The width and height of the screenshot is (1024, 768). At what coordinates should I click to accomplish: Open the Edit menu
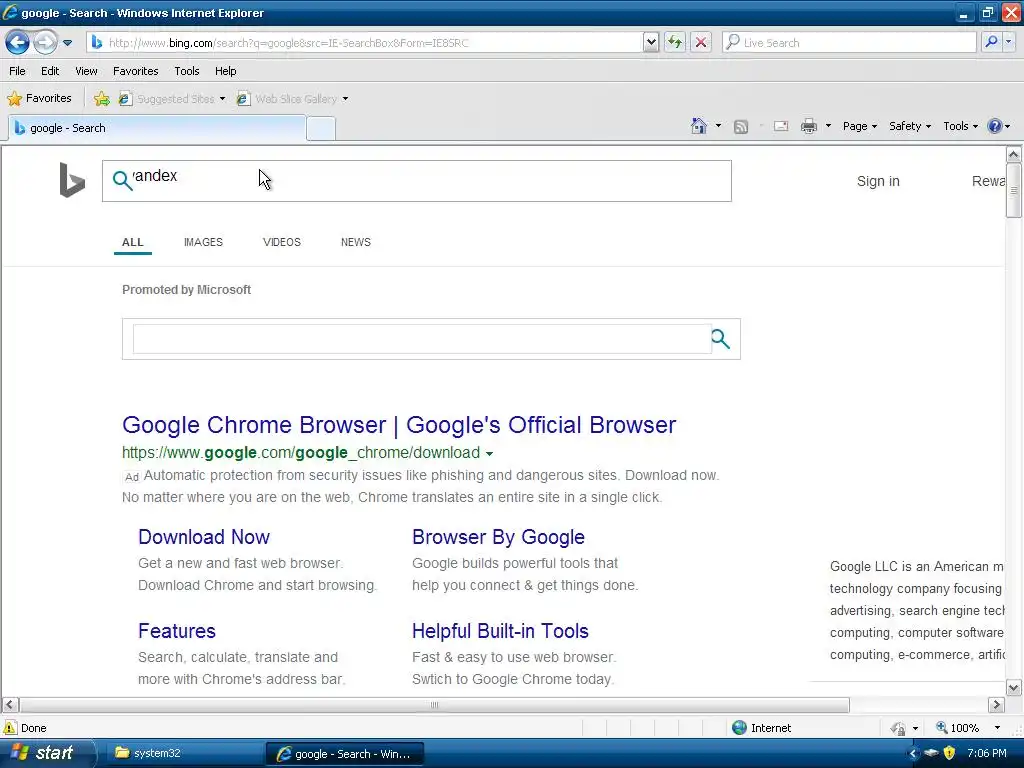(x=50, y=71)
